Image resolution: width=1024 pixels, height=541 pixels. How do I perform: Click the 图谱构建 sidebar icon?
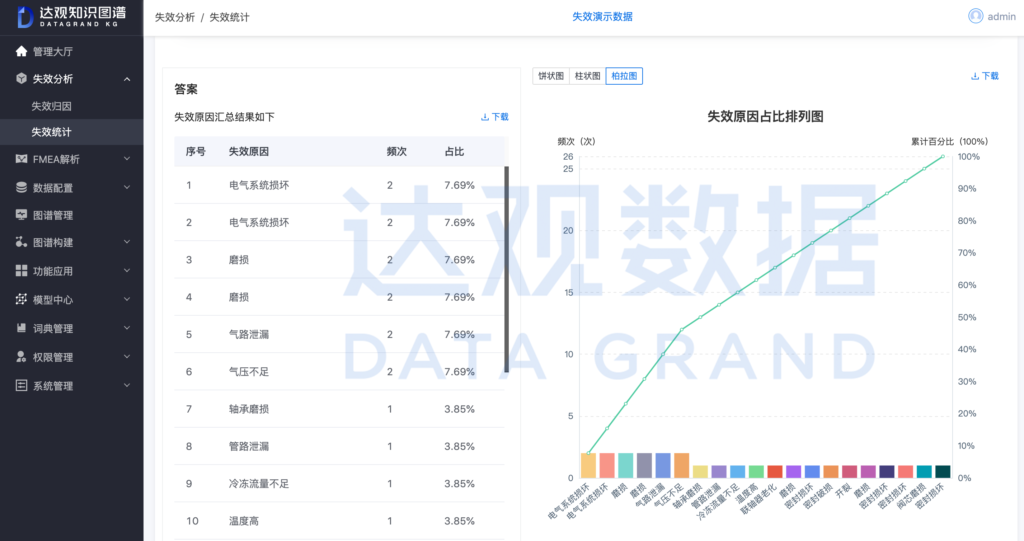pos(22,242)
